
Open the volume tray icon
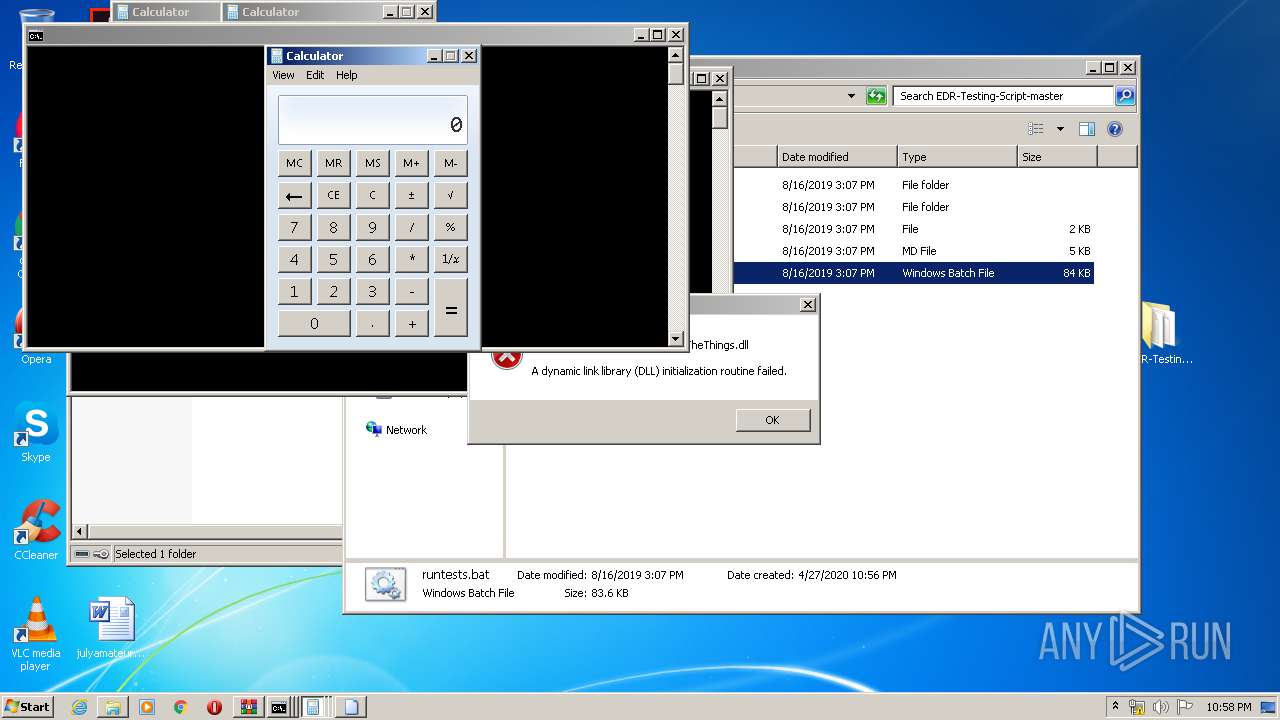click(x=1161, y=707)
